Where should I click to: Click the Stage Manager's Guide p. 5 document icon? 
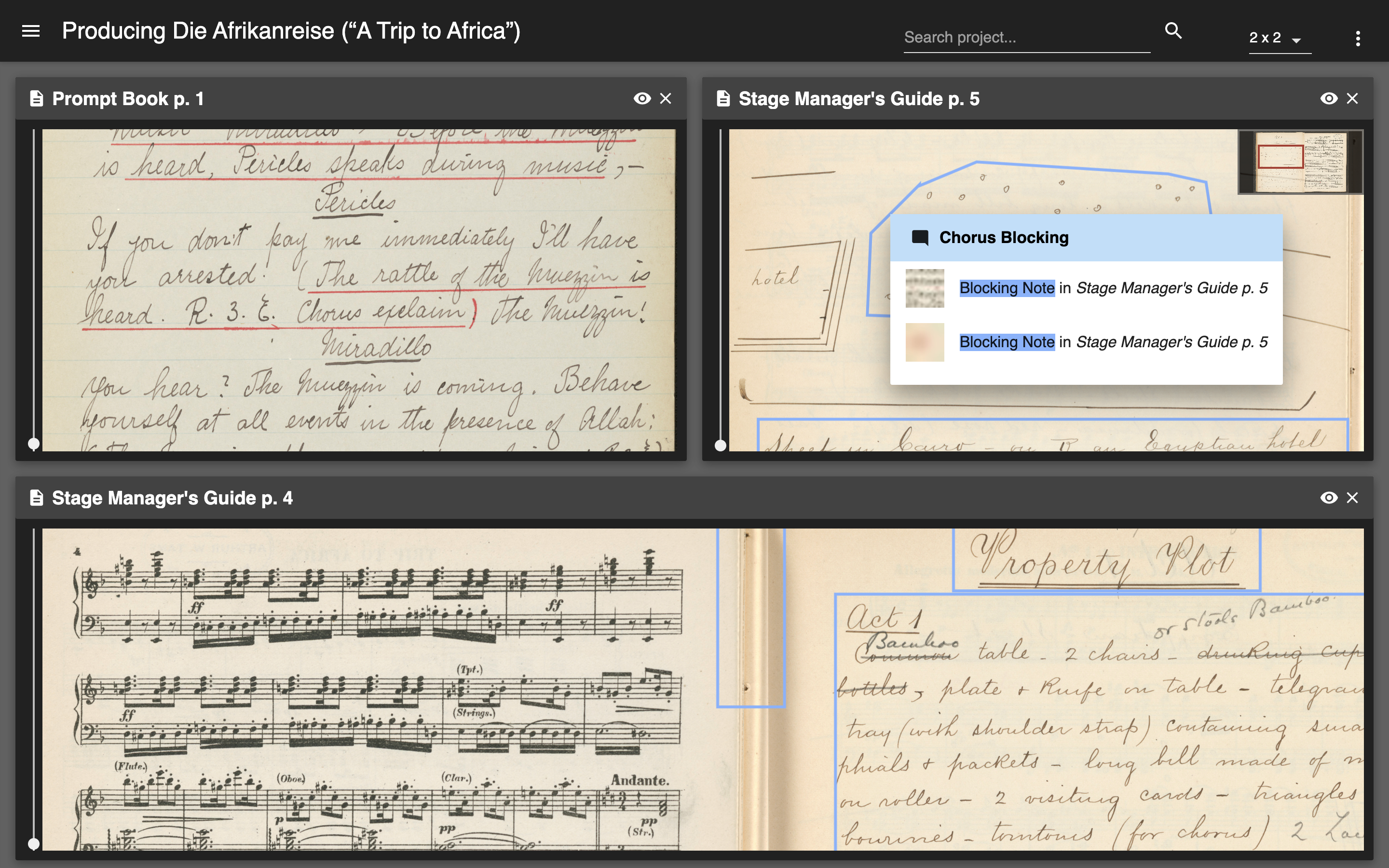click(723, 99)
